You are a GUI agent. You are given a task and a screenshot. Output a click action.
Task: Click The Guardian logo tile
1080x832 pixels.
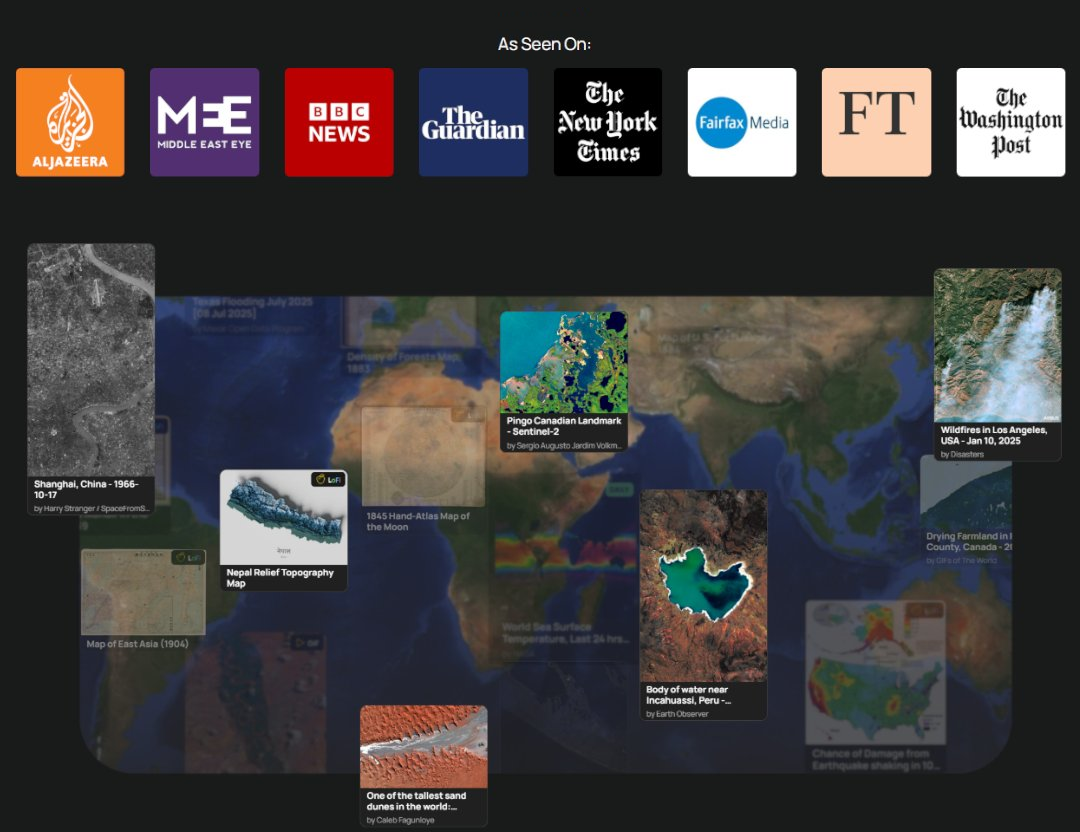pos(473,122)
